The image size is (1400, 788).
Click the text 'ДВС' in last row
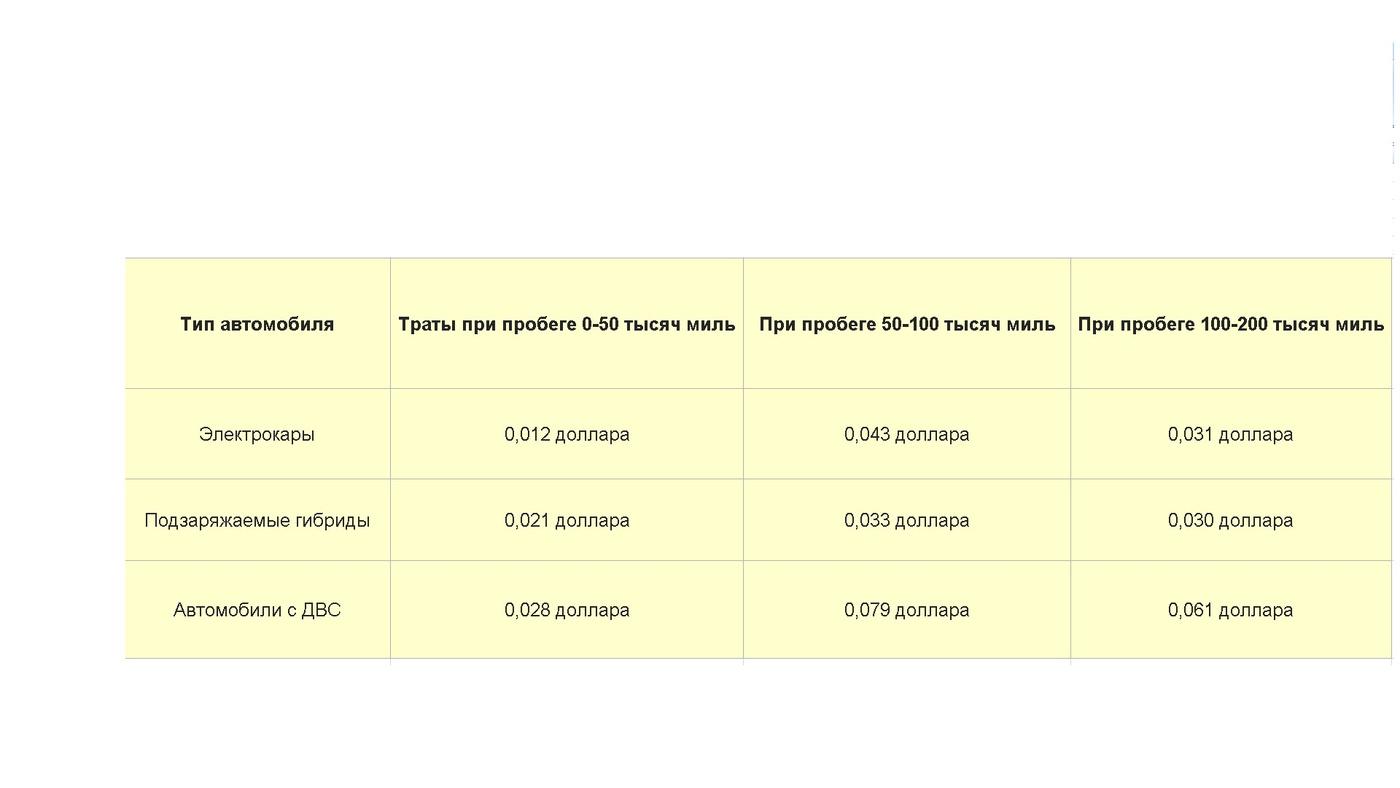click(320, 610)
